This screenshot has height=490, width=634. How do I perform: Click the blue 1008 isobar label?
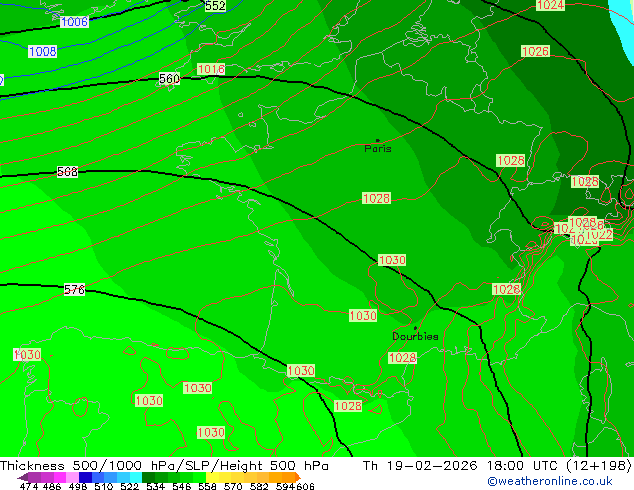point(42,52)
